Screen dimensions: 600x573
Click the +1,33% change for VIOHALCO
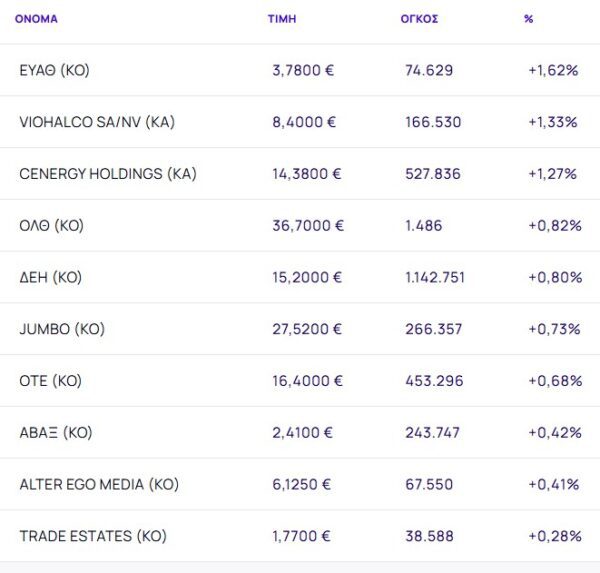pyautogui.click(x=553, y=122)
